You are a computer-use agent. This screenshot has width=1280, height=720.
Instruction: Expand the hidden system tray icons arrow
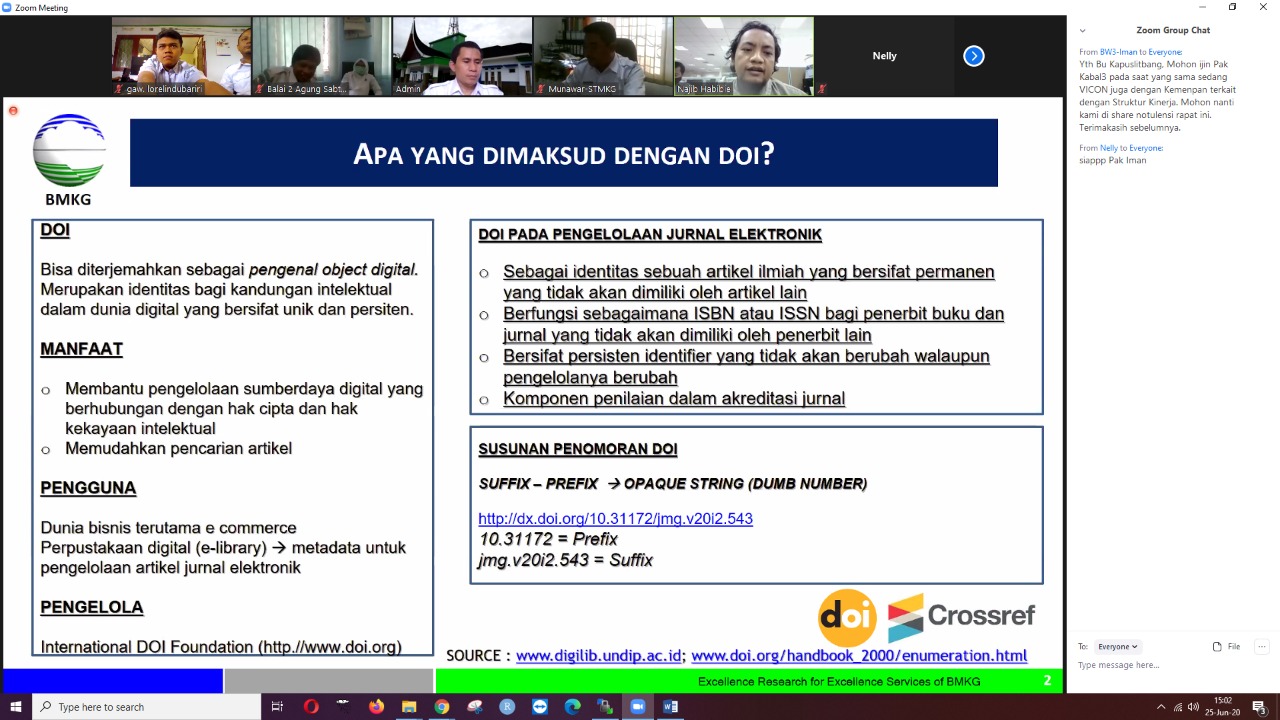pyautogui.click(x=1160, y=707)
